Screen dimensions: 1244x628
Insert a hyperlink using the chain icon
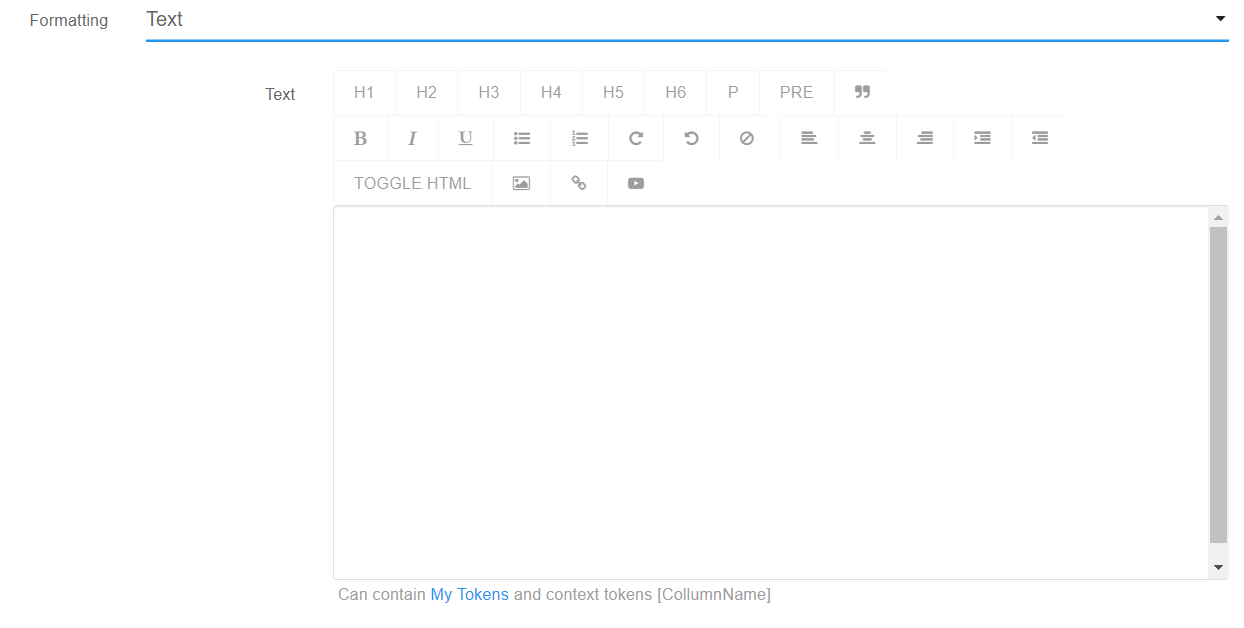click(579, 183)
